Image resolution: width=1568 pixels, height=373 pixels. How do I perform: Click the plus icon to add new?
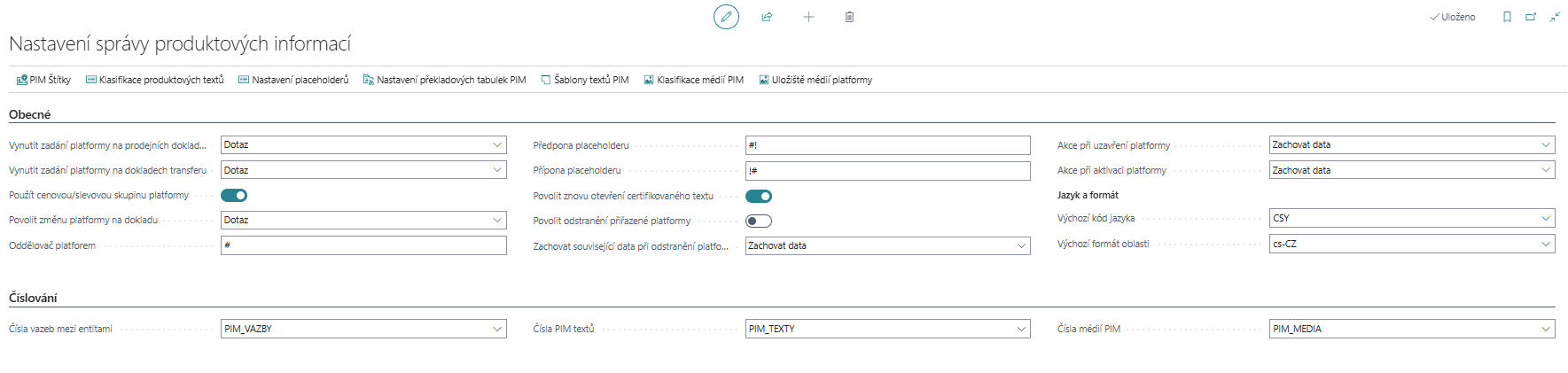click(x=808, y=17)
